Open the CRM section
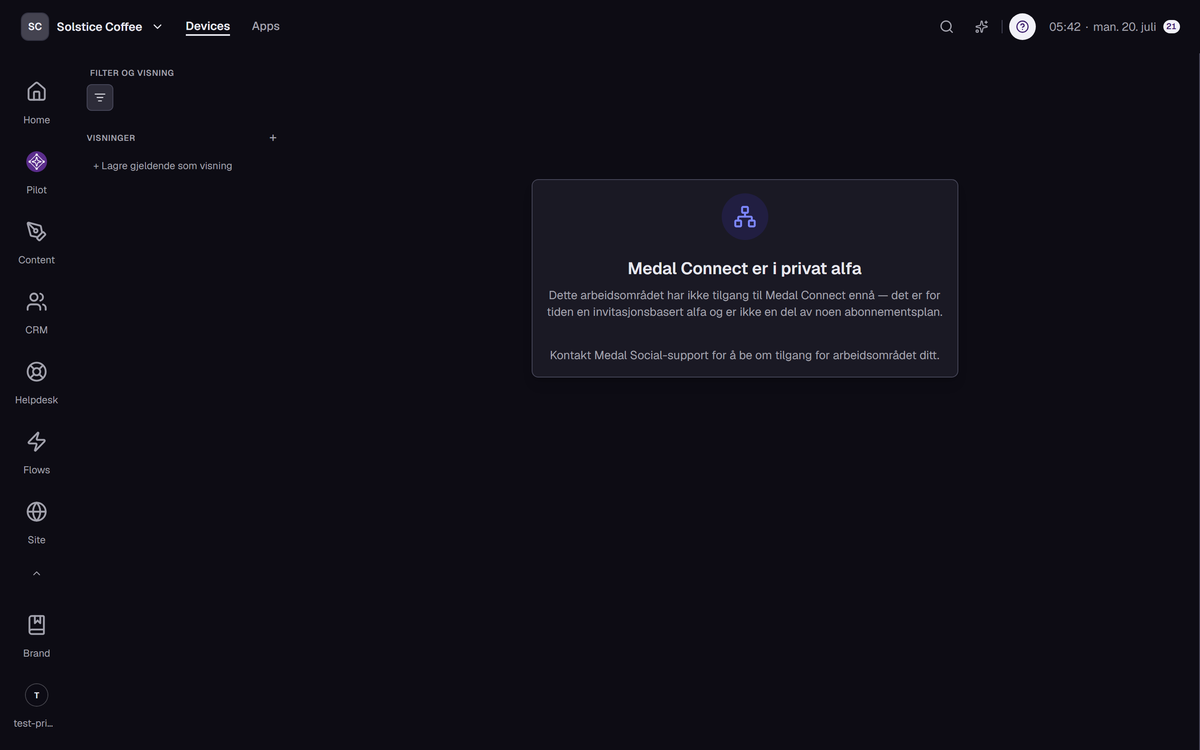 (36, 312)
